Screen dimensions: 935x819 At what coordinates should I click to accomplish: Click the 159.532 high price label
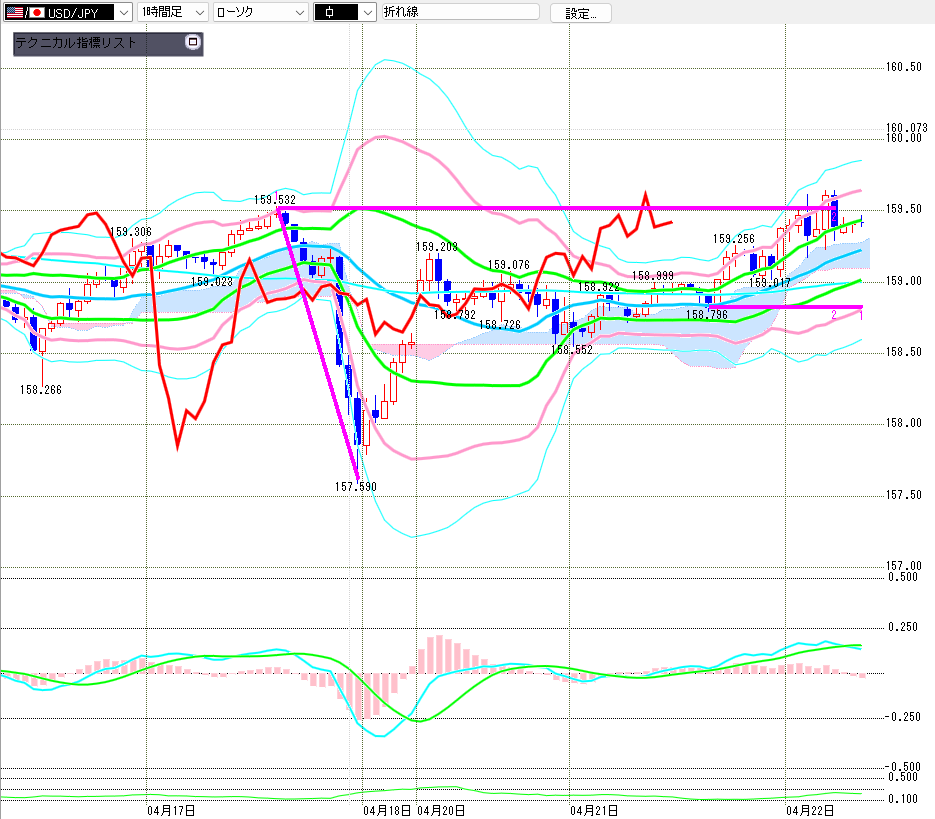click(x=272, y=200)
